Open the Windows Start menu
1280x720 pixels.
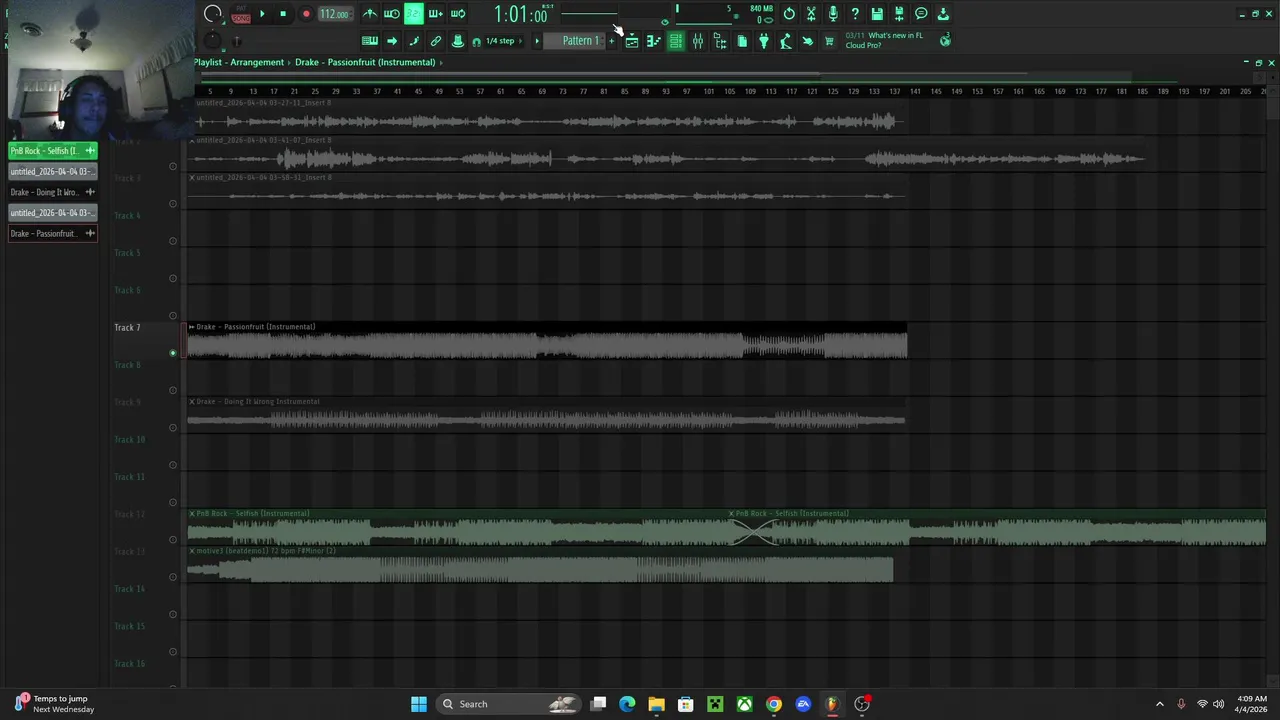[x=419, y=704]
